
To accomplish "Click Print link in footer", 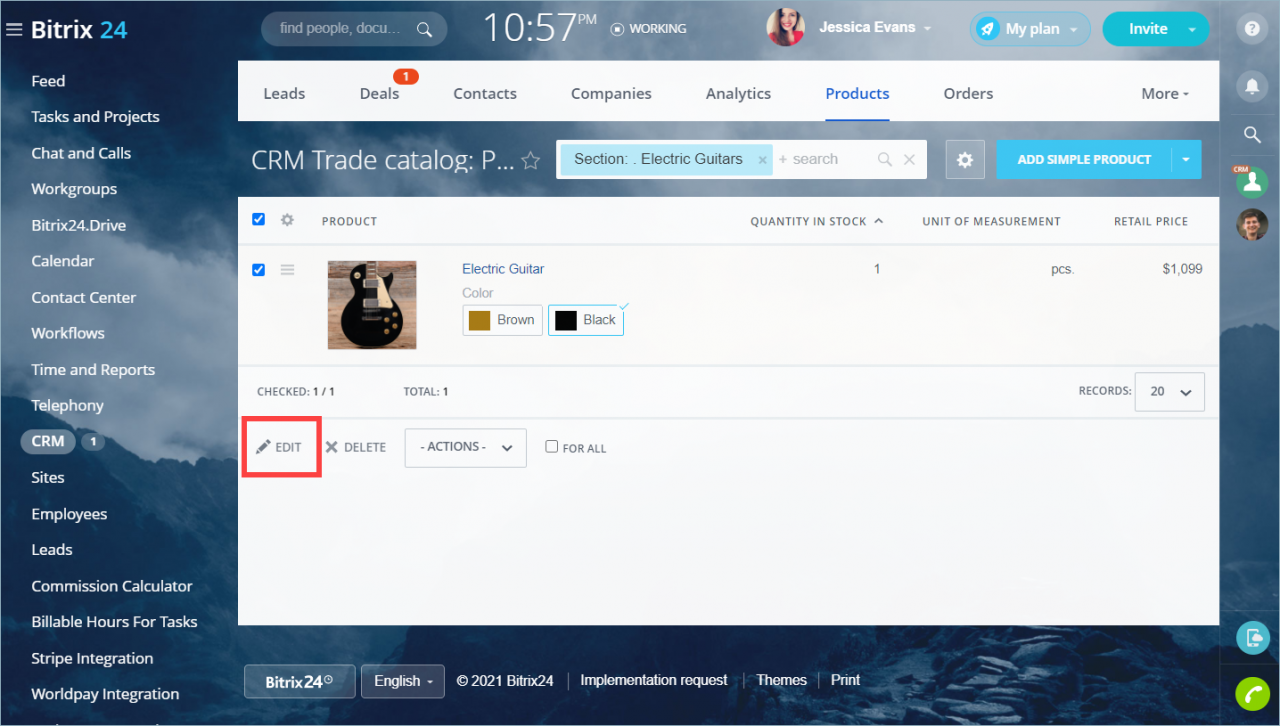I will pos(845,680).
